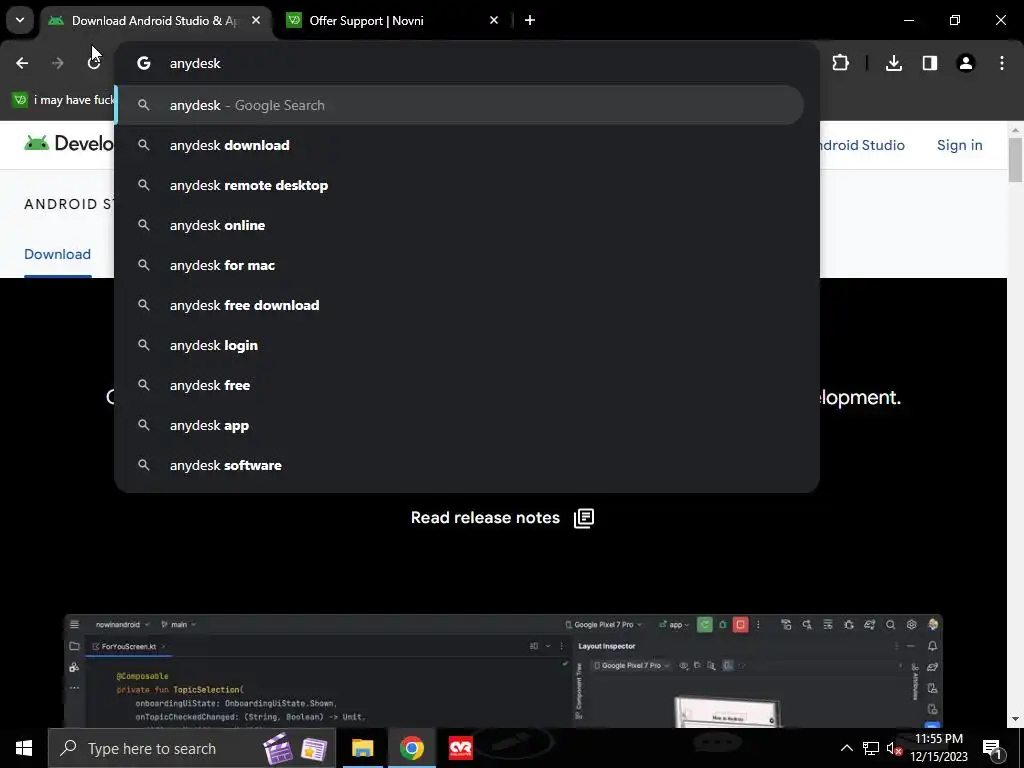This screenshot has width=1024, height=768.
Task: Open File Explorer from the taskbar
Action: (x=362, y=748)
